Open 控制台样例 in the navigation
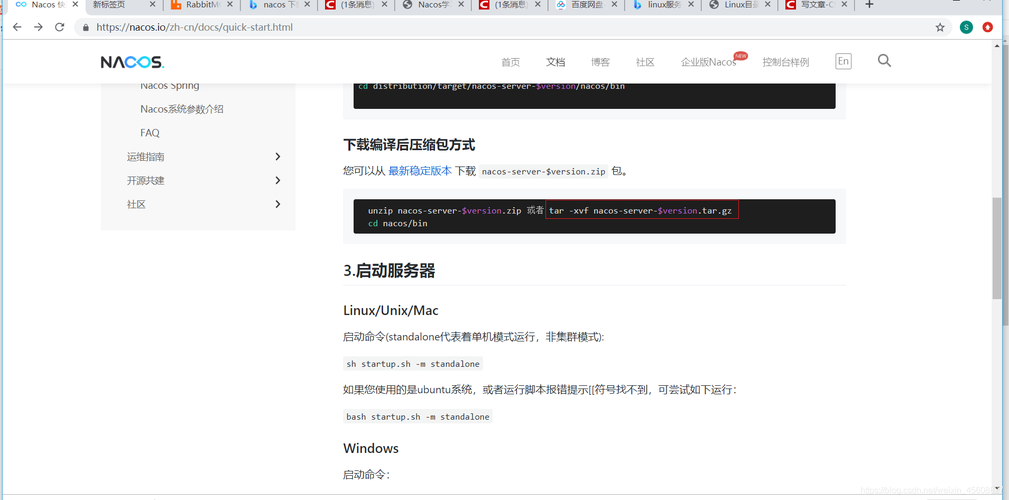 (x=786, y=62)
